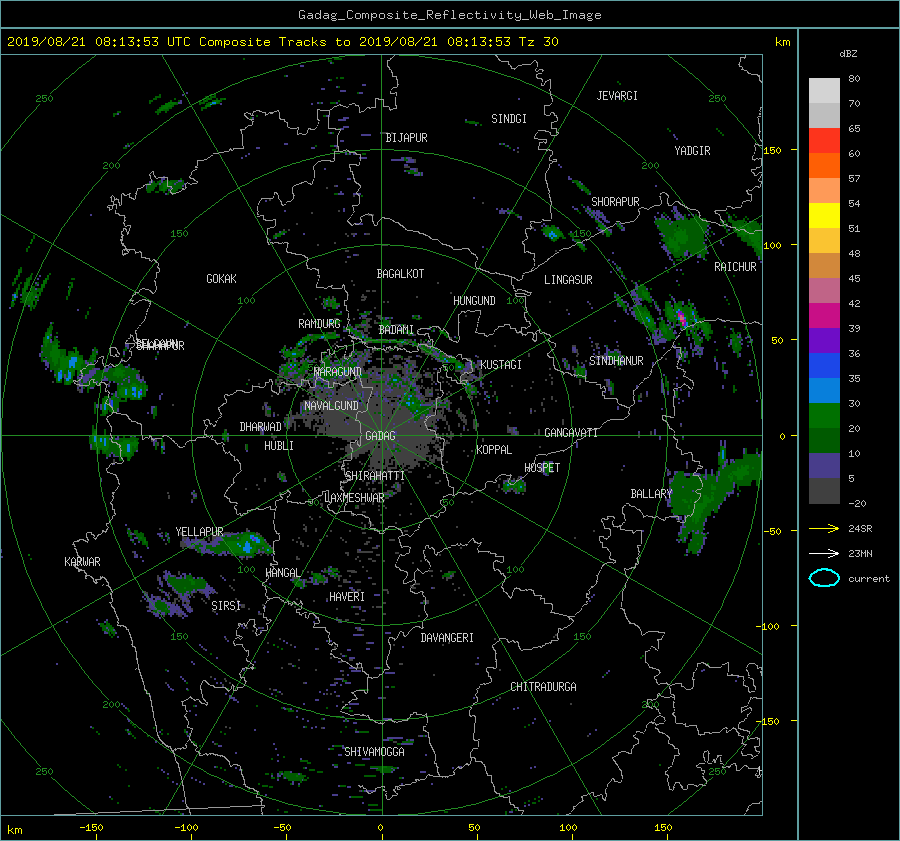Select the purple 36–39 dBZ color swatch
Screen dimensions: 900x841
click(x=824, y=340)
